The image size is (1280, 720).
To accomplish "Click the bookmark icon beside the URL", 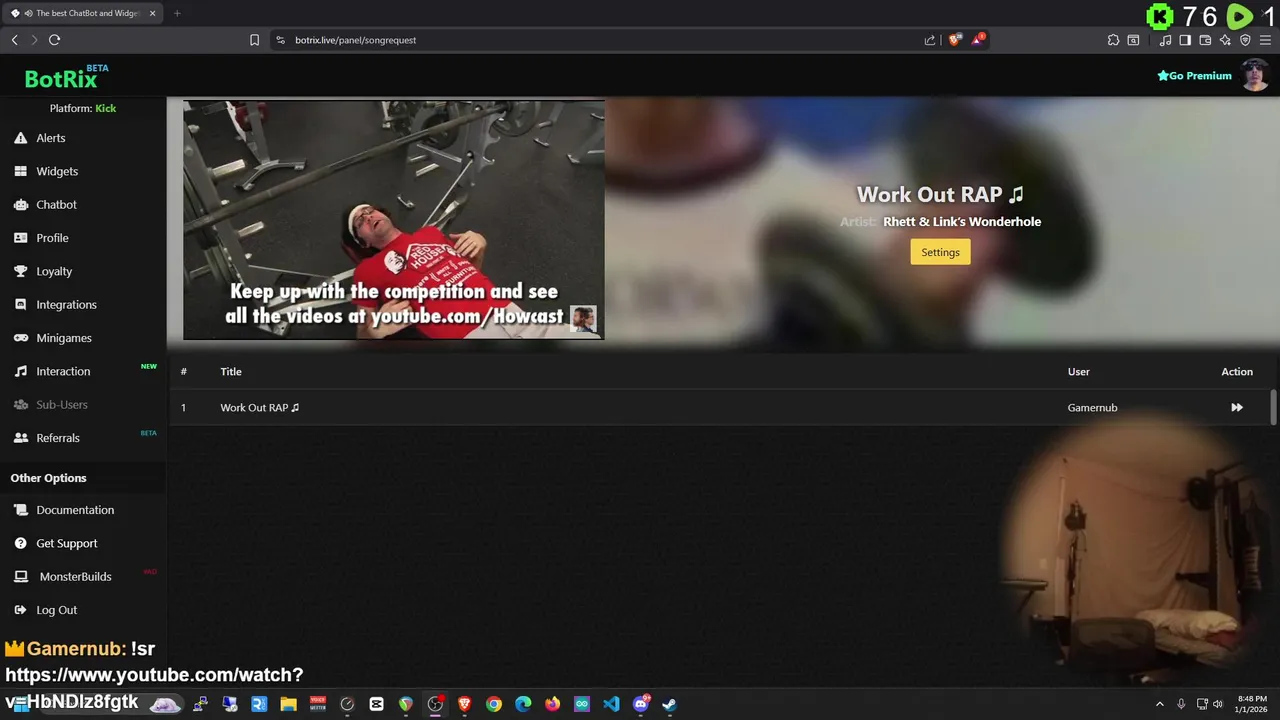I will [254, 40].
